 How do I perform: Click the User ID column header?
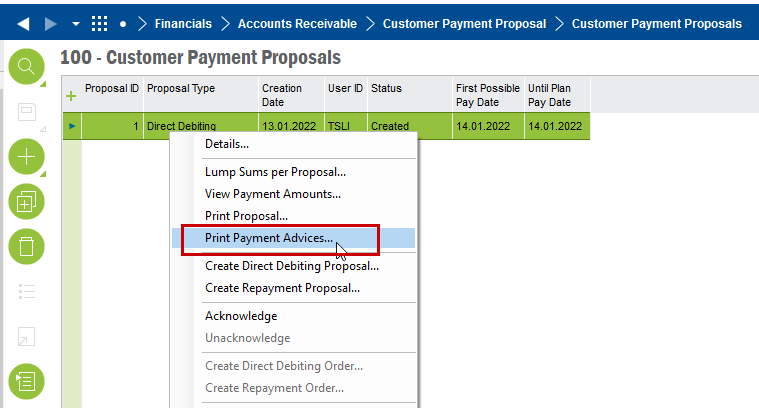point(346,95)
